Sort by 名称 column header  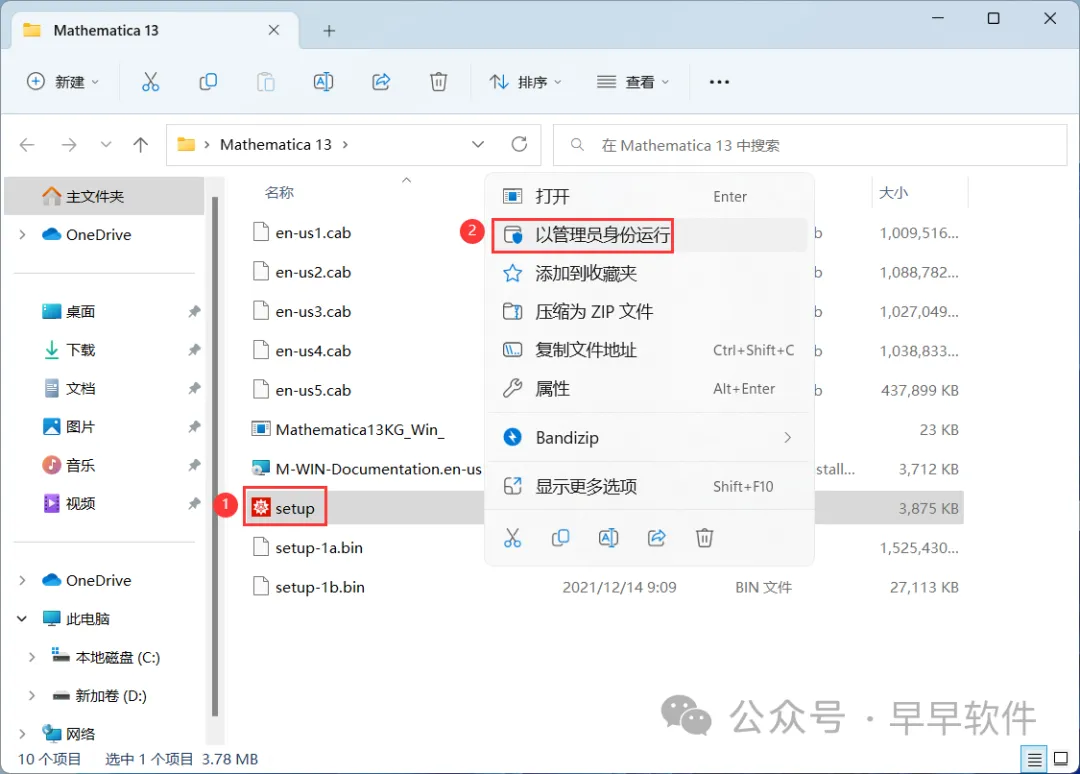tap(279, 193)
